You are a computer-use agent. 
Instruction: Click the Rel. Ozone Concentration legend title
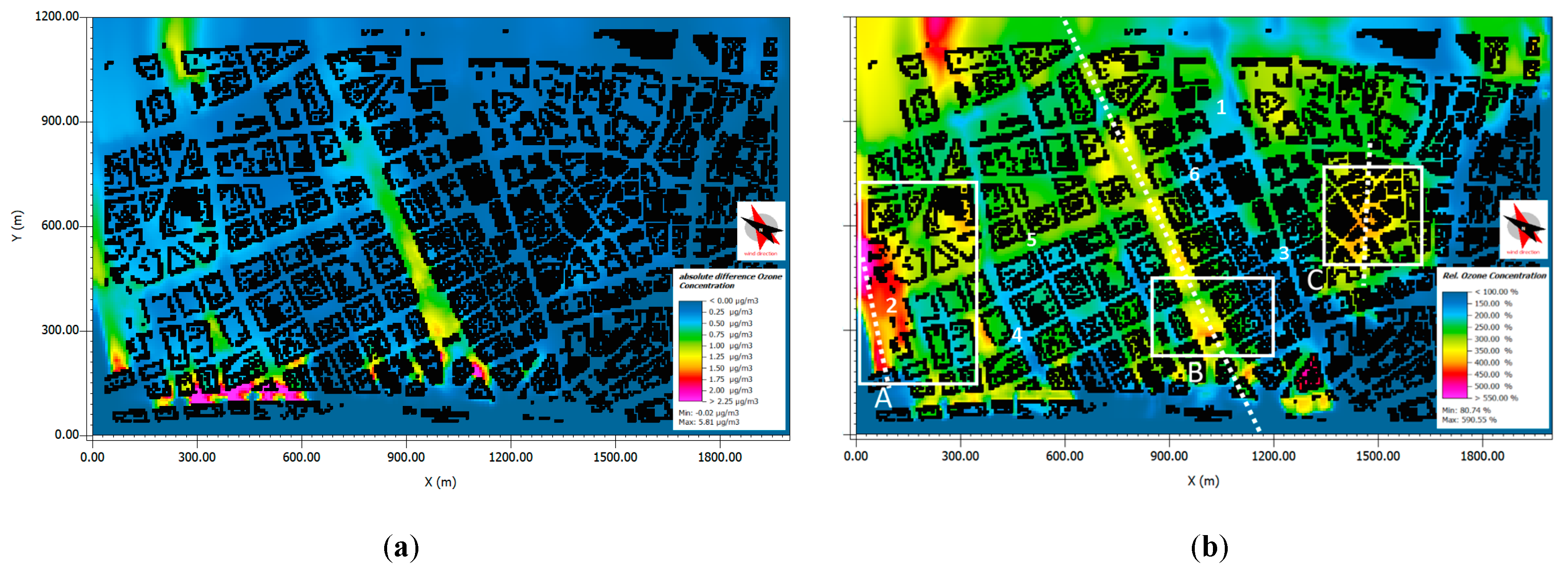pos(1494,276)
